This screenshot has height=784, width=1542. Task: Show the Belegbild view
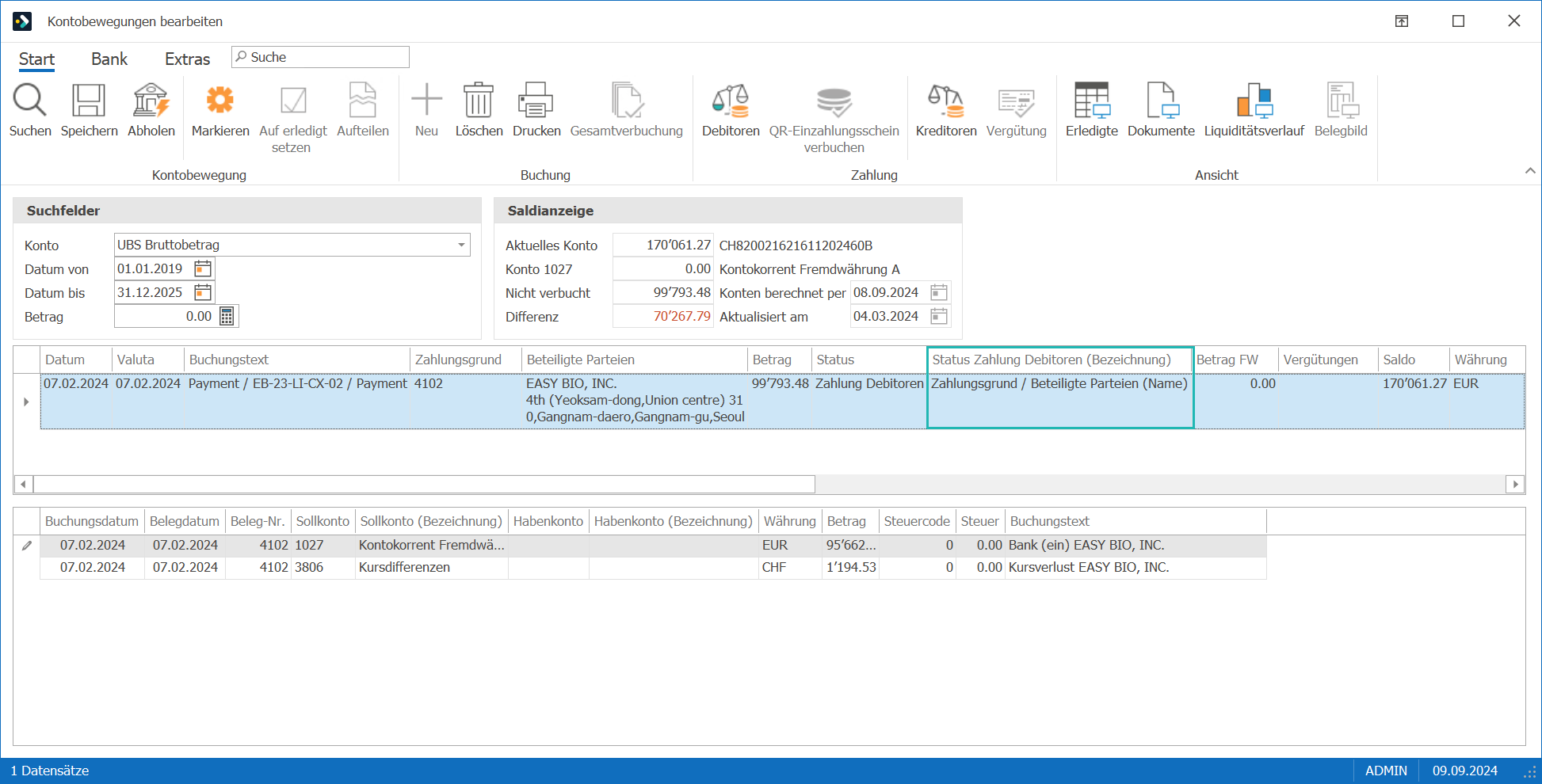tap(1341, 101)
